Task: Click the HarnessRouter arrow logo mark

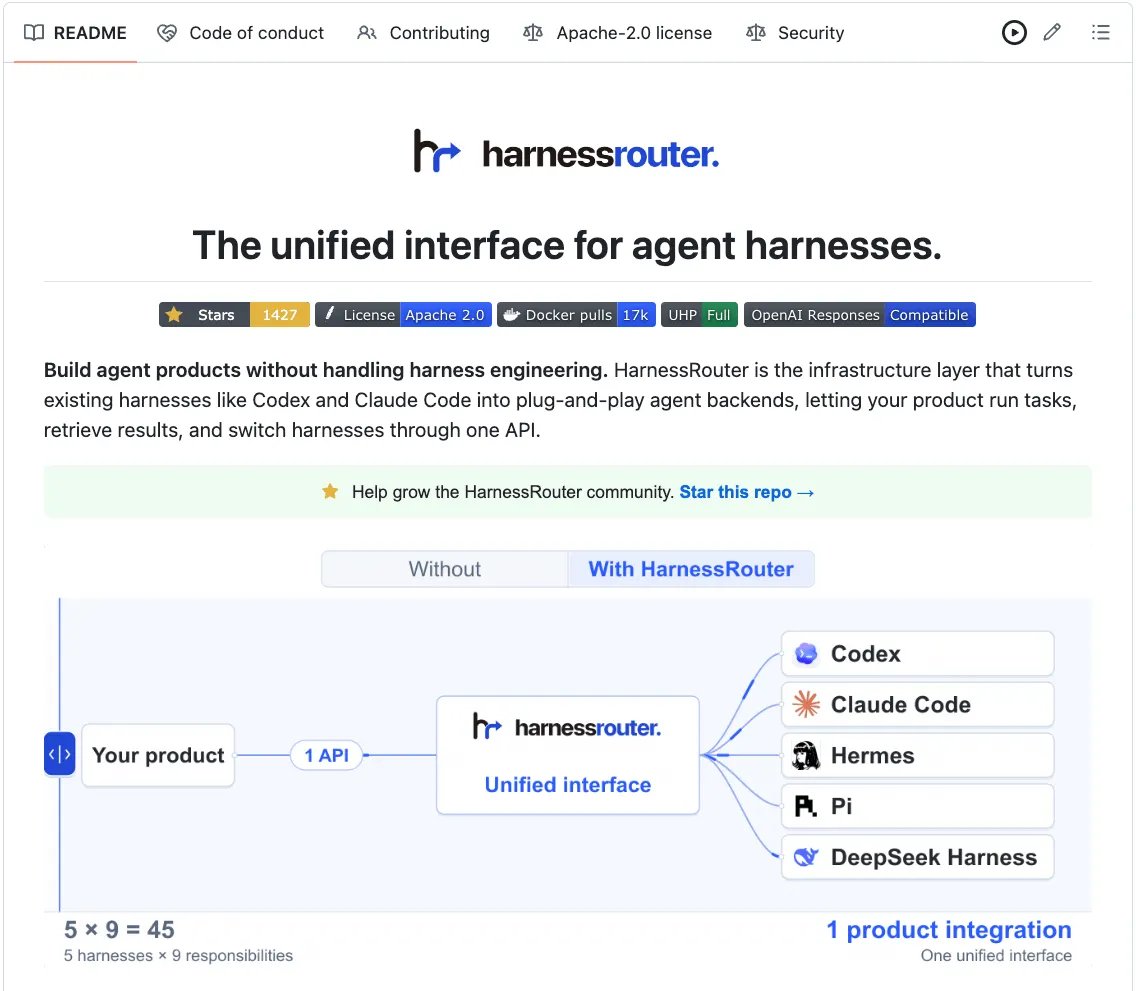Action: [x=437, y=151]
